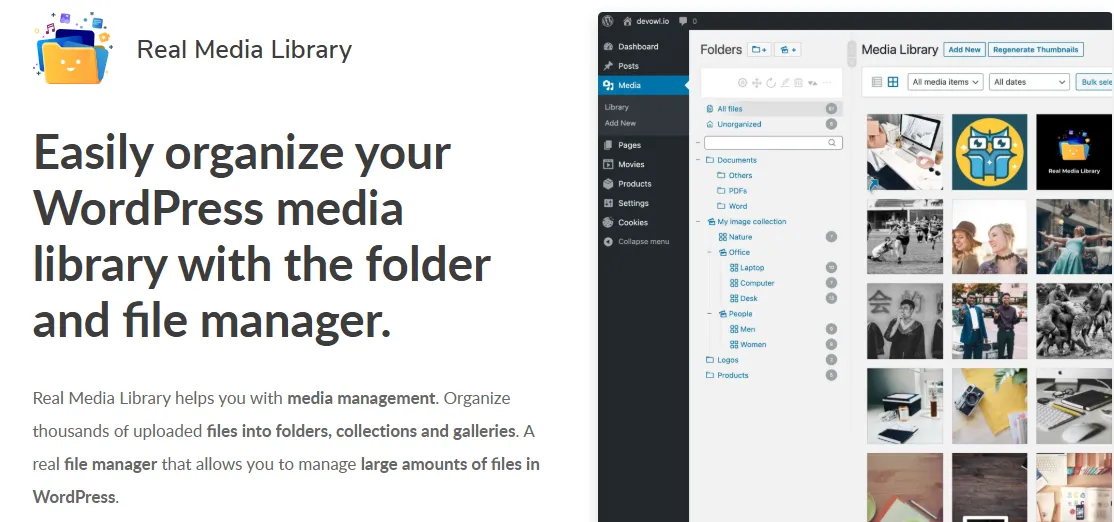This screenshot has width=1114, height=522.
Task: Open the Women gallery
Action: point(747,344)
